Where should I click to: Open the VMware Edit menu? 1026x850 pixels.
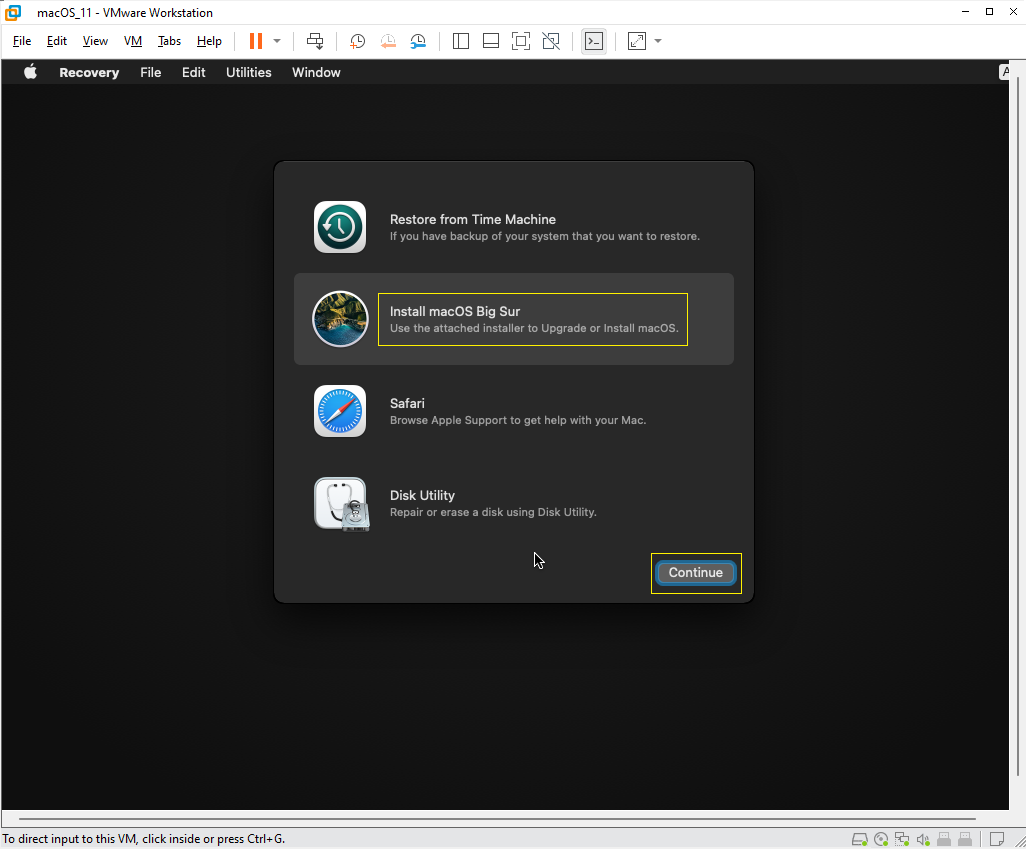(57, 41)
